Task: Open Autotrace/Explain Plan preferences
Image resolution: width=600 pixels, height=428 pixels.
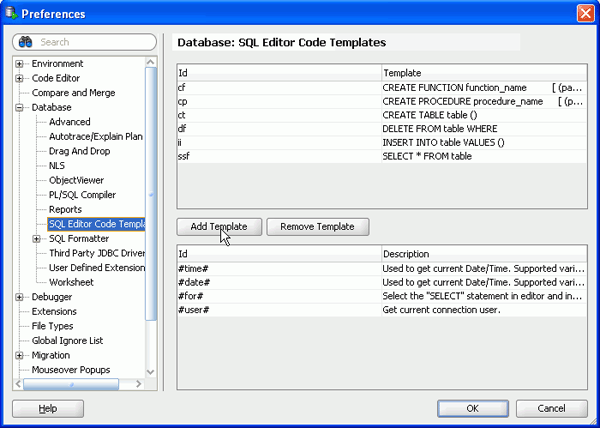Action: pos(96,137)
